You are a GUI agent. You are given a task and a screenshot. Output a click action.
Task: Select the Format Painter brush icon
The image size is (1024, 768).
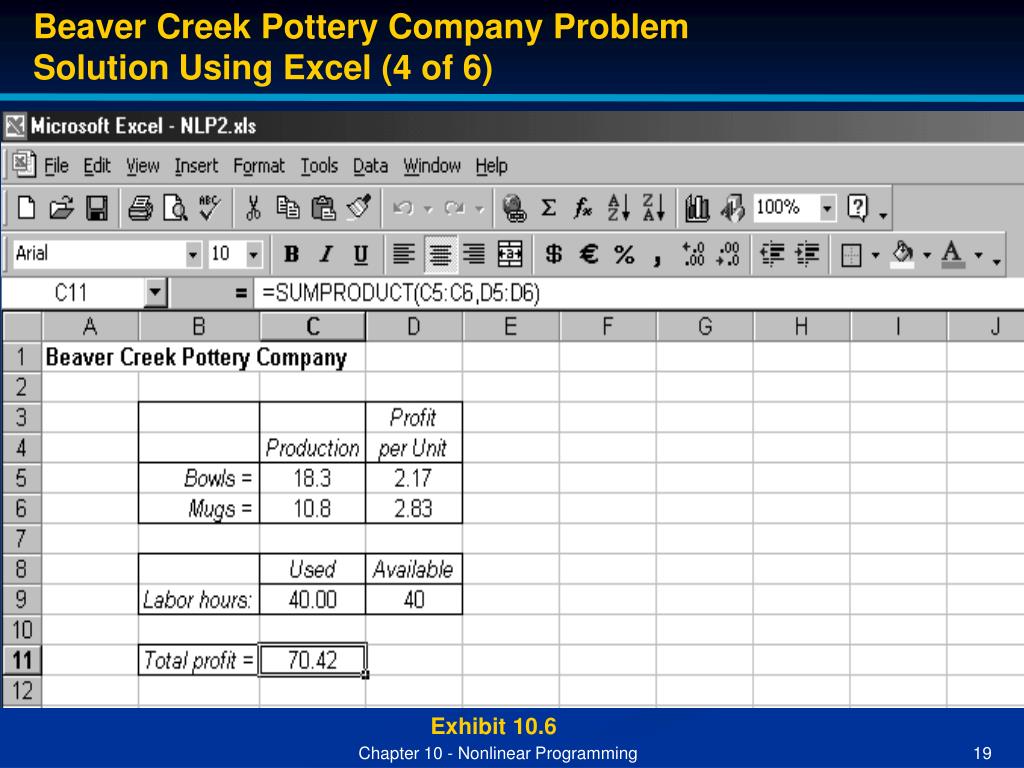point(359,208)
